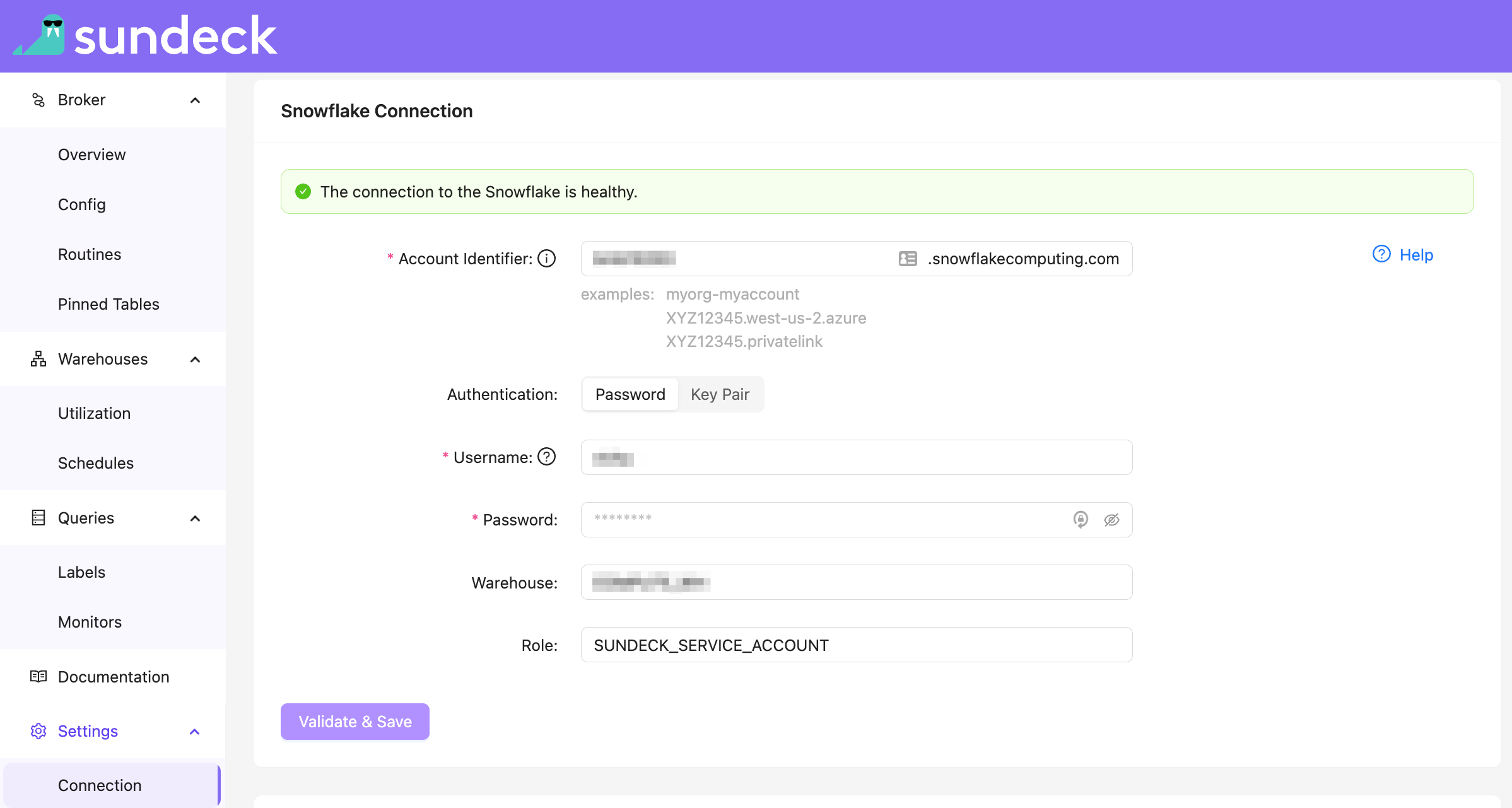This screenshot has width=1512, height=808.
Task: Click the Sundeck walrus logo
Action: pyautogui.click(x=39, y=35)
